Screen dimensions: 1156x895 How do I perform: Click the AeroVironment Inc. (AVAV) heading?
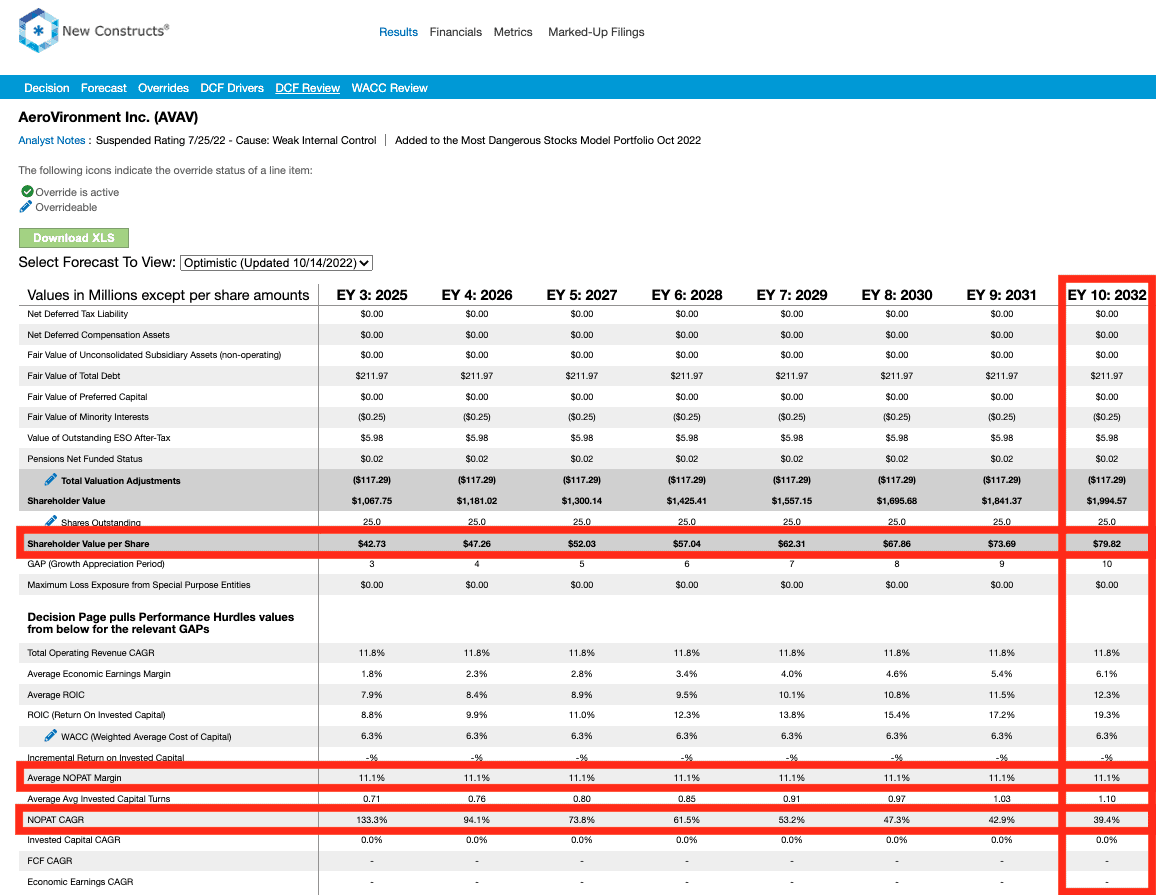[108, 117]
